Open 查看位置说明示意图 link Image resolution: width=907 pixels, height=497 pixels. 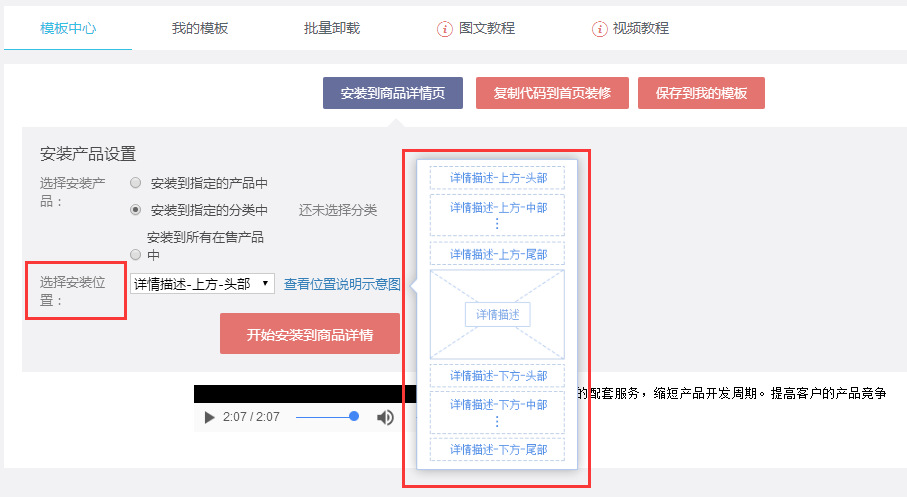tap(342, 284)
